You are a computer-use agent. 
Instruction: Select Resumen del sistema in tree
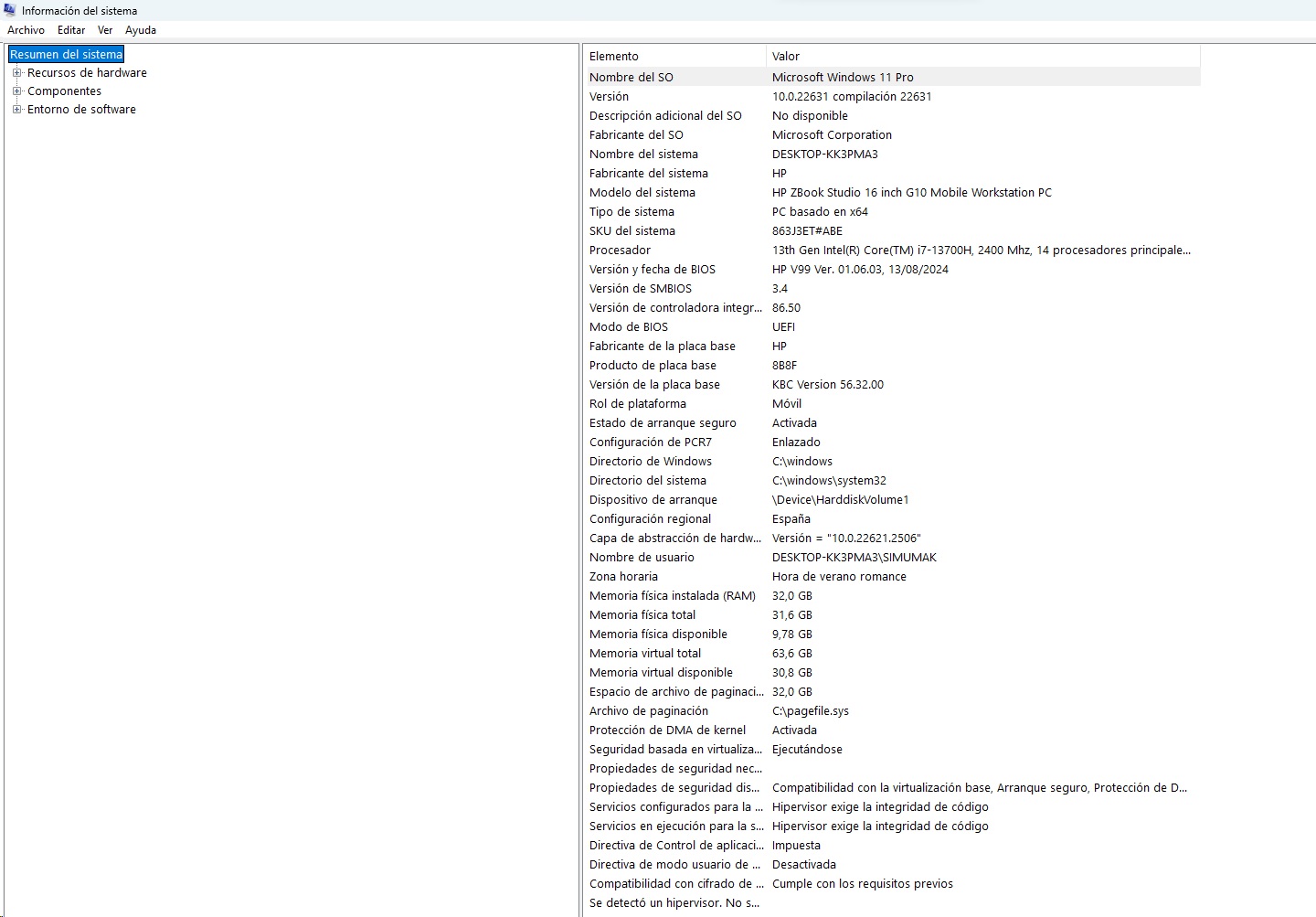[x=66, y=55]
